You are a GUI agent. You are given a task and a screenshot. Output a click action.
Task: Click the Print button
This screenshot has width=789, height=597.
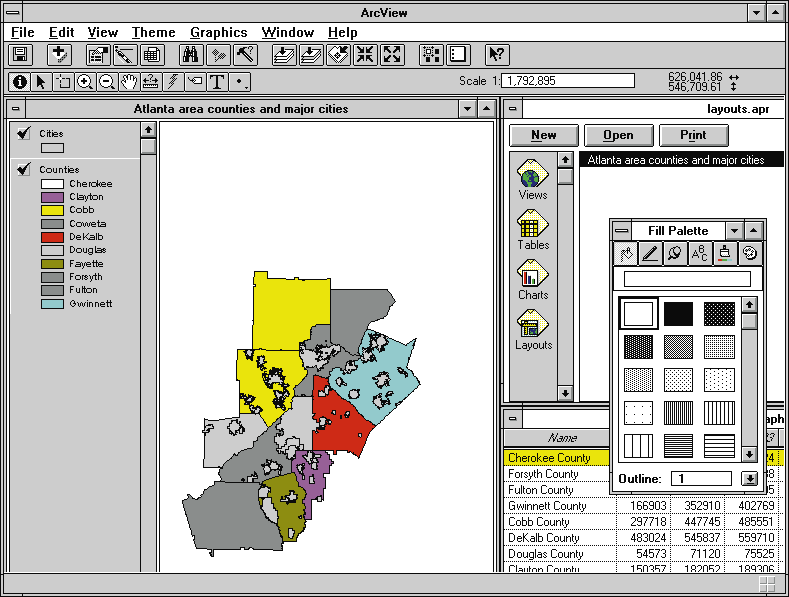pos(692,135)
